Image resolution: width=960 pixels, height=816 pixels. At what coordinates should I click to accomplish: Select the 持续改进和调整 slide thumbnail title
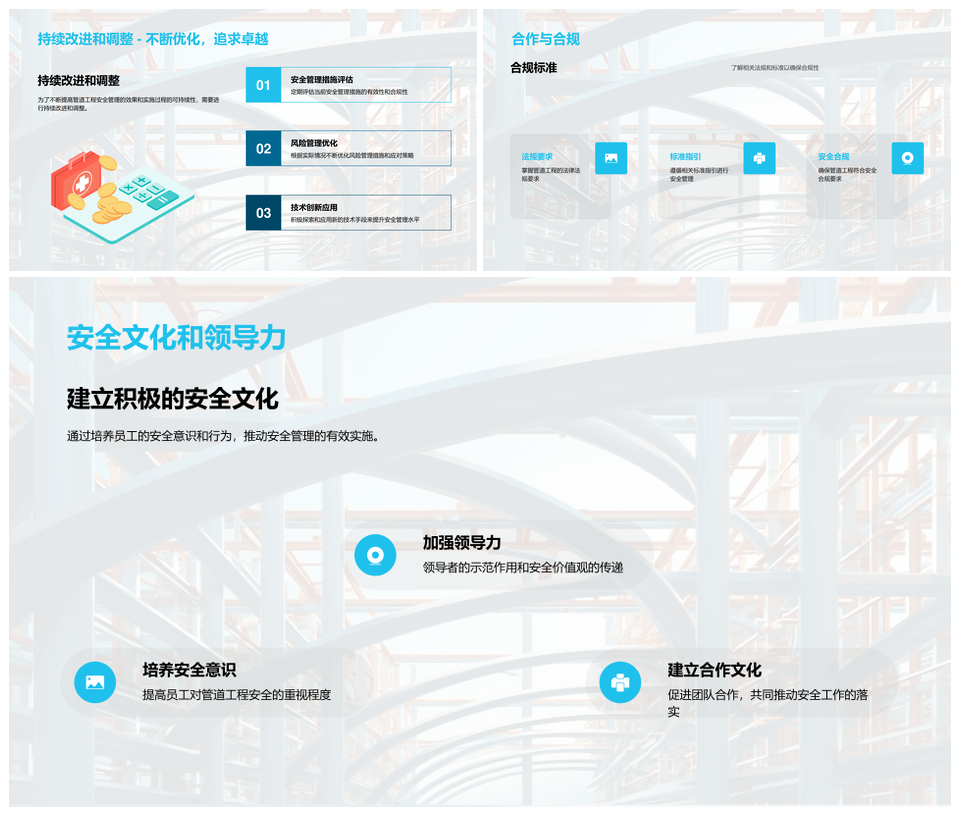click(x=152, y=39)
